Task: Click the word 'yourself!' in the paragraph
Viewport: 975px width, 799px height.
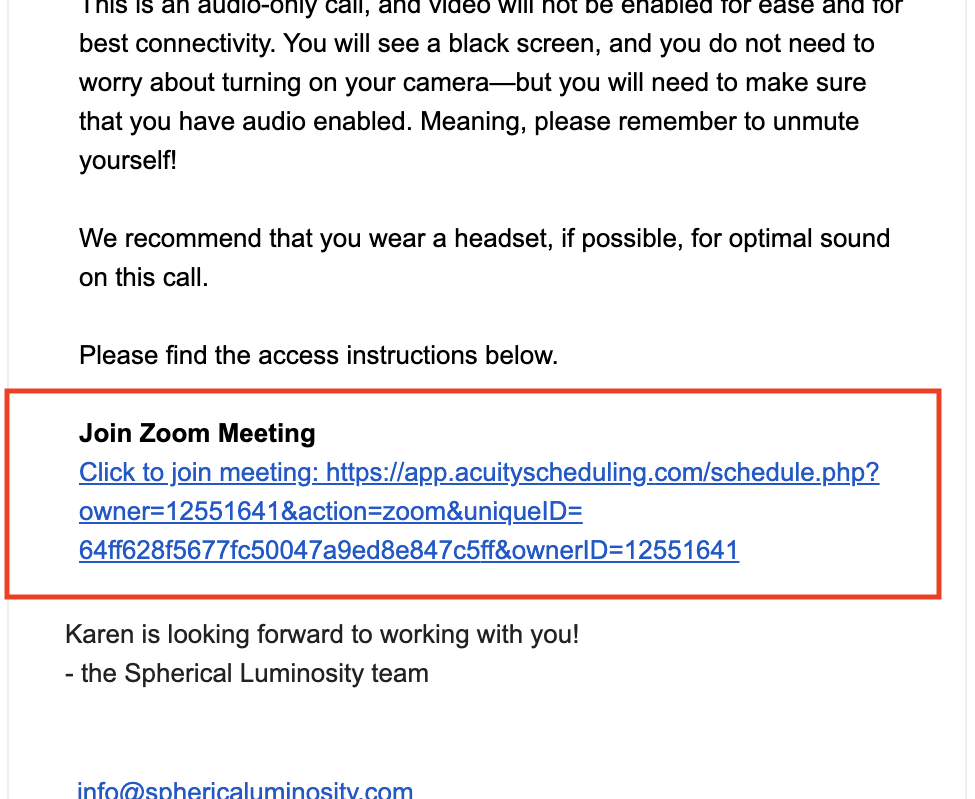Action: coord(128,160)
